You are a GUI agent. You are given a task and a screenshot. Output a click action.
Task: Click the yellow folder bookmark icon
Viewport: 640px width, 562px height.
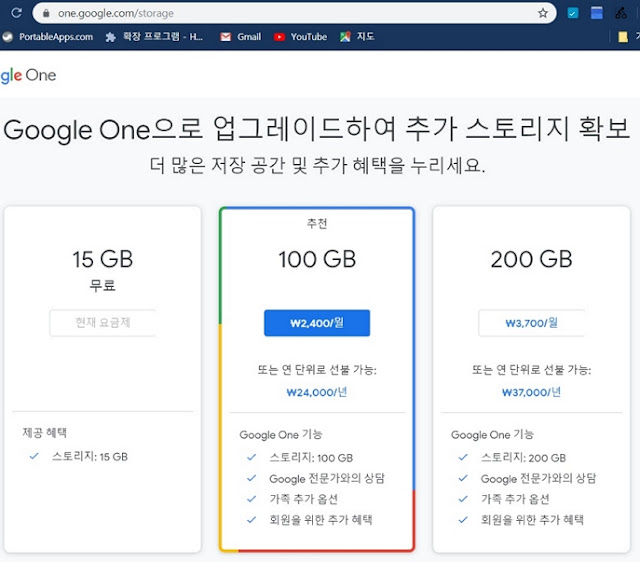tap(622, 37)
